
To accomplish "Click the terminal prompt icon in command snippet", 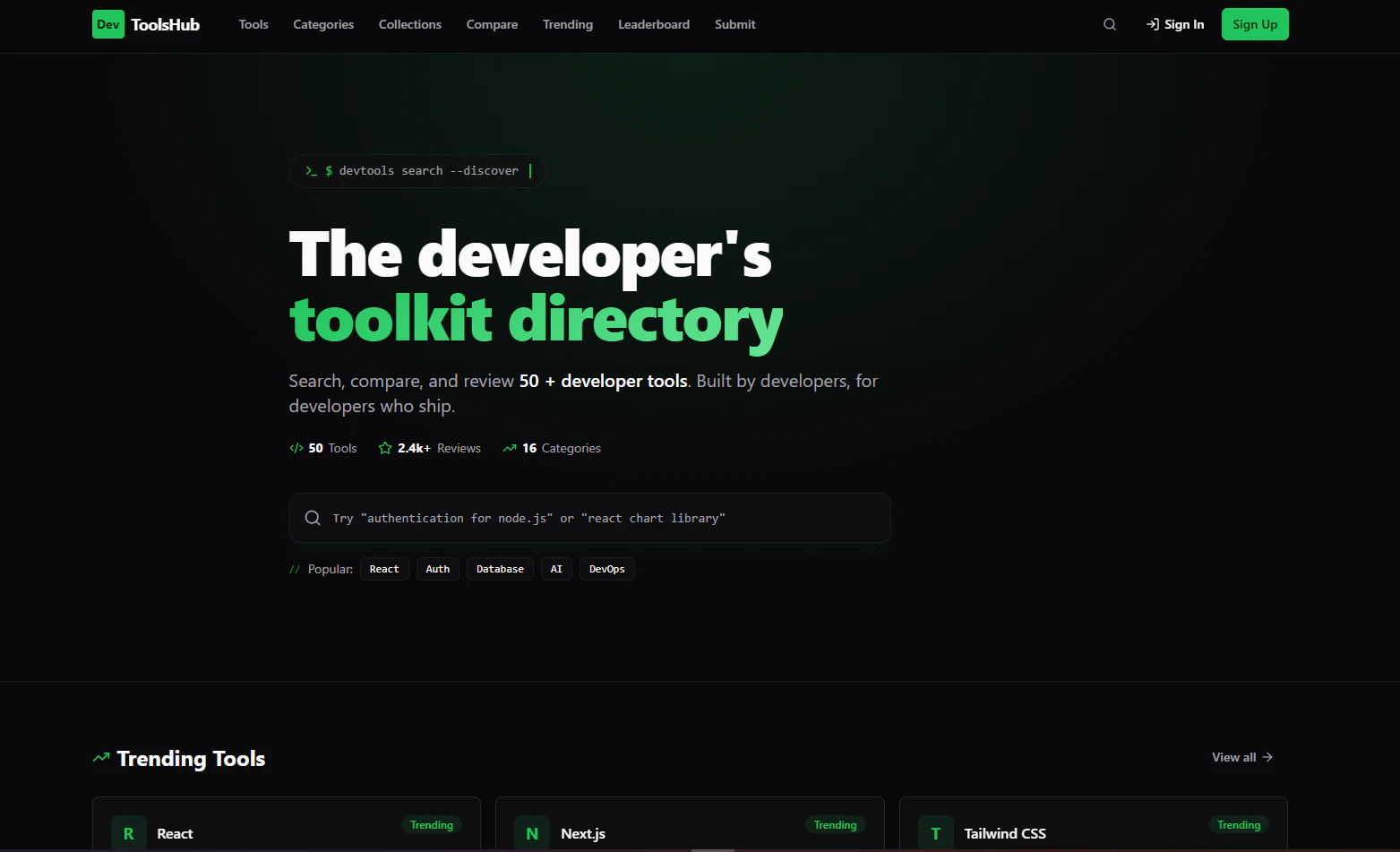I will tap(311, 170).
